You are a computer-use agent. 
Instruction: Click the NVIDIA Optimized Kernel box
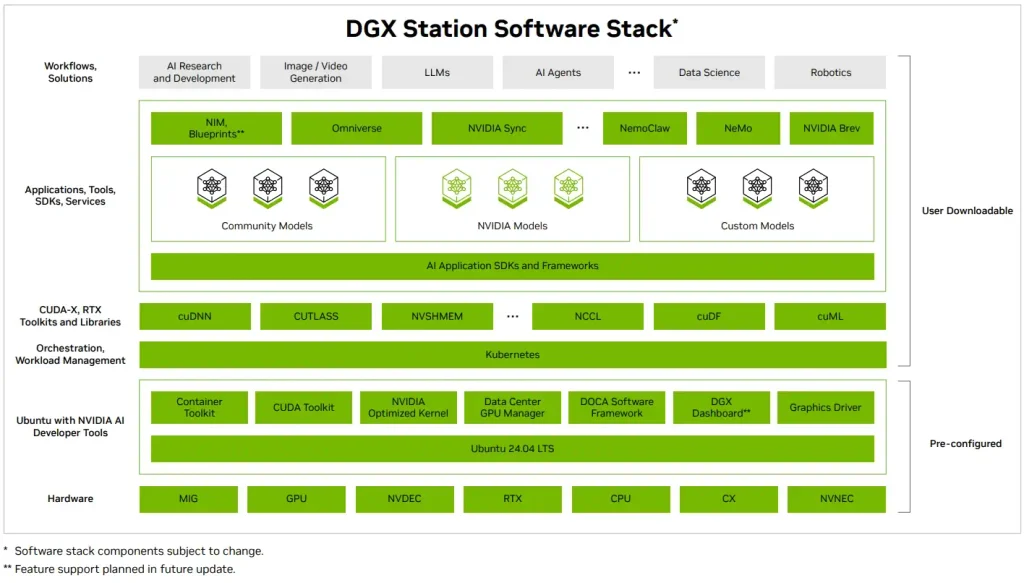tap(408, 407)
